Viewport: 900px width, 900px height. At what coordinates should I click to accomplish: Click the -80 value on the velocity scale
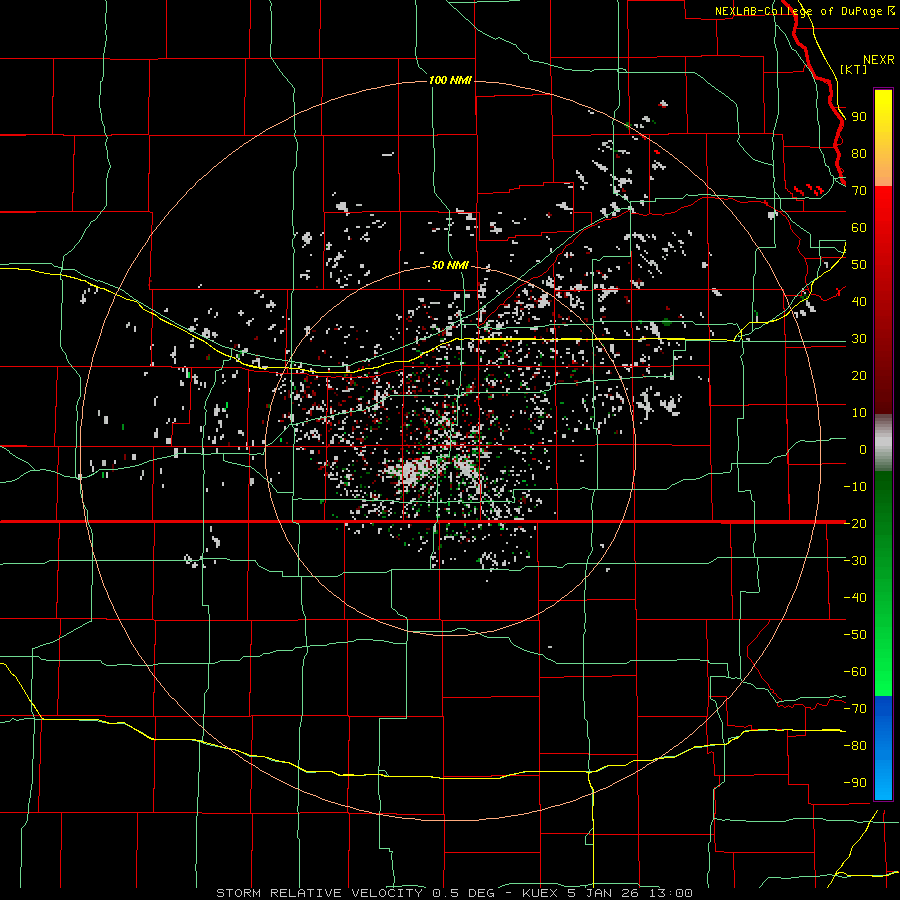click(x=855, y=746)
